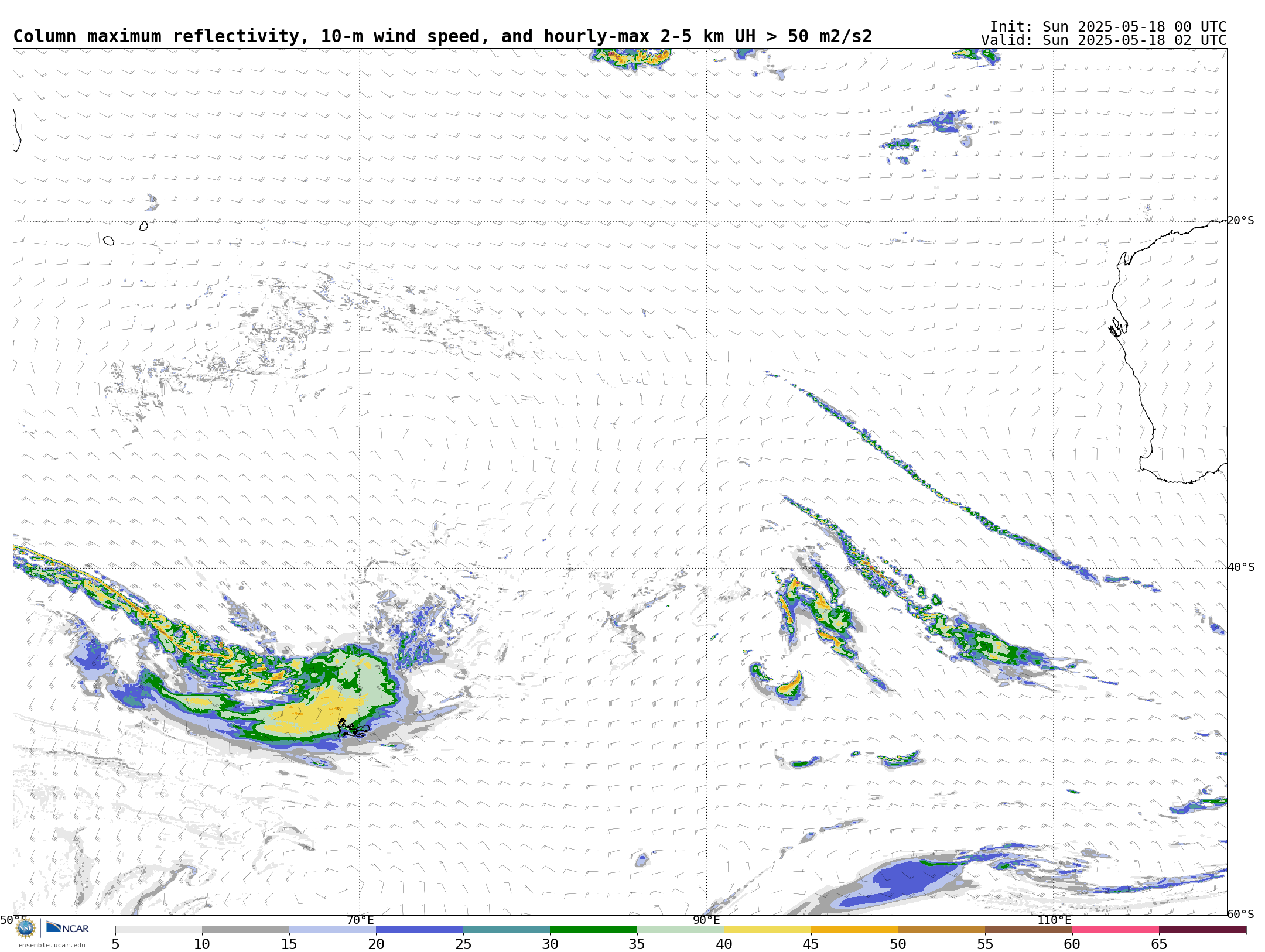
Task: Click the 20°S latitude label
Action: pyautogui.click(x=1240, y=221)
